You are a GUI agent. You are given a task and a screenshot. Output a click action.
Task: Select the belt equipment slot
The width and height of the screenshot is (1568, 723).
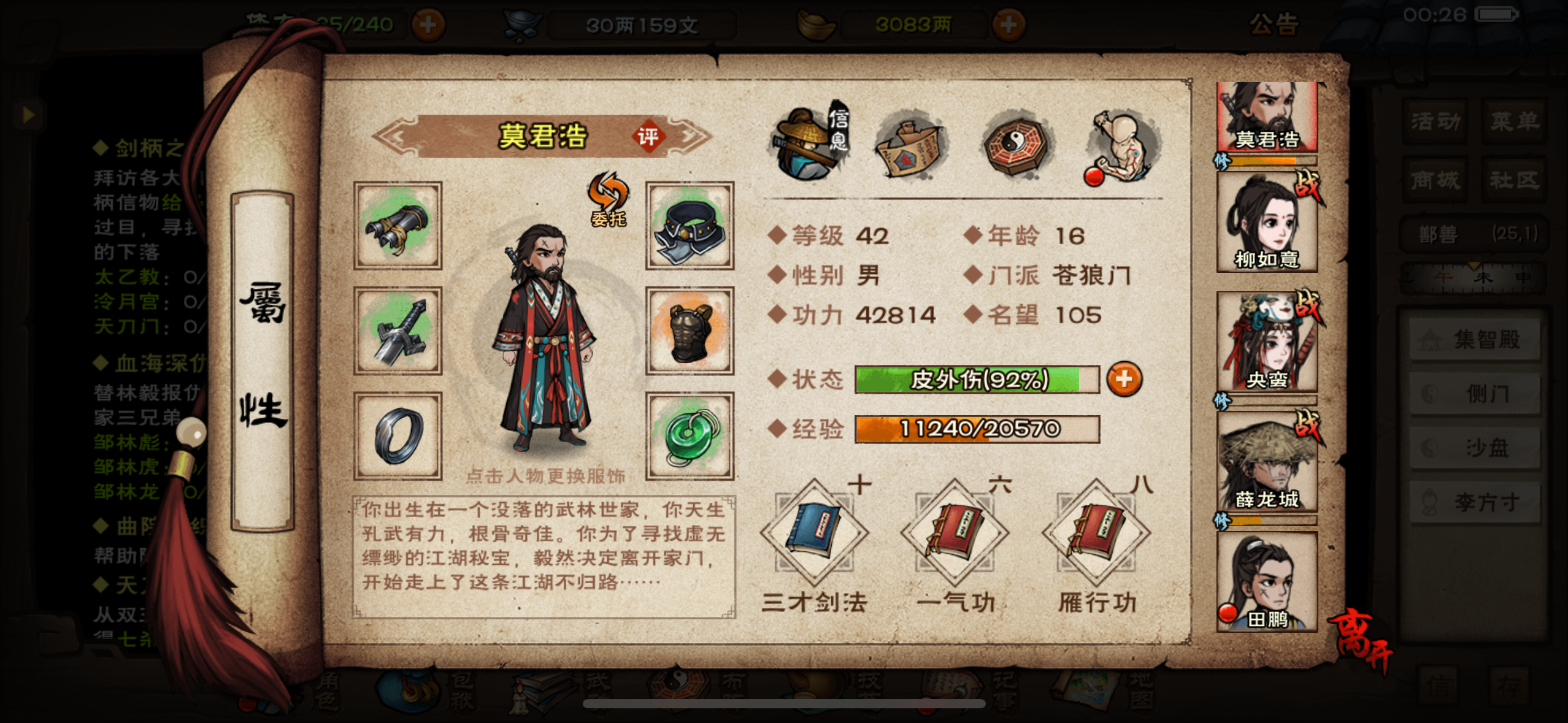click(x=690, y=226)
